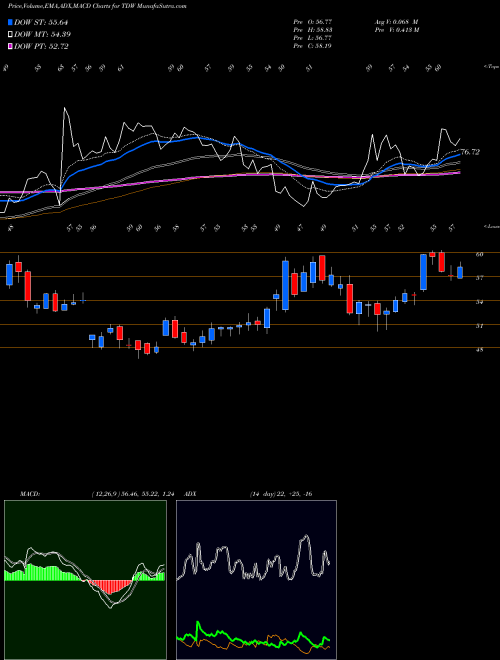Click the Tops marker label at right
500x660 pixels.
492,67
